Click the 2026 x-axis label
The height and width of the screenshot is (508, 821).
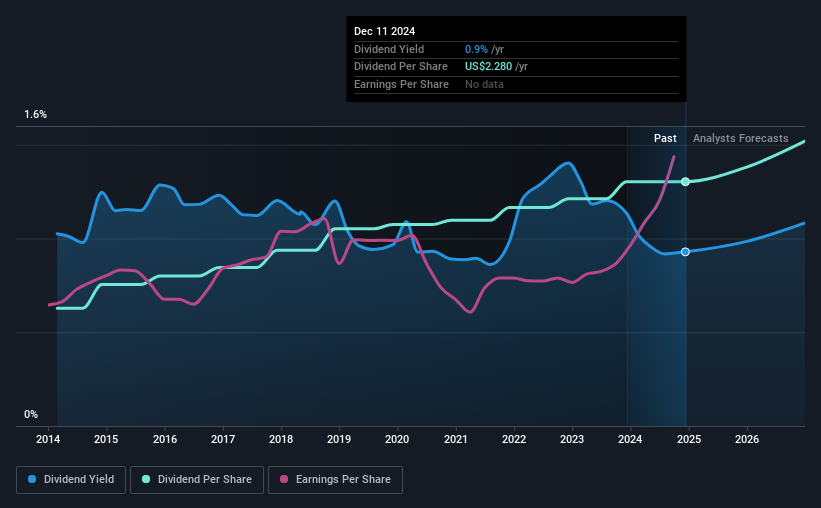[x=747, y=439]
